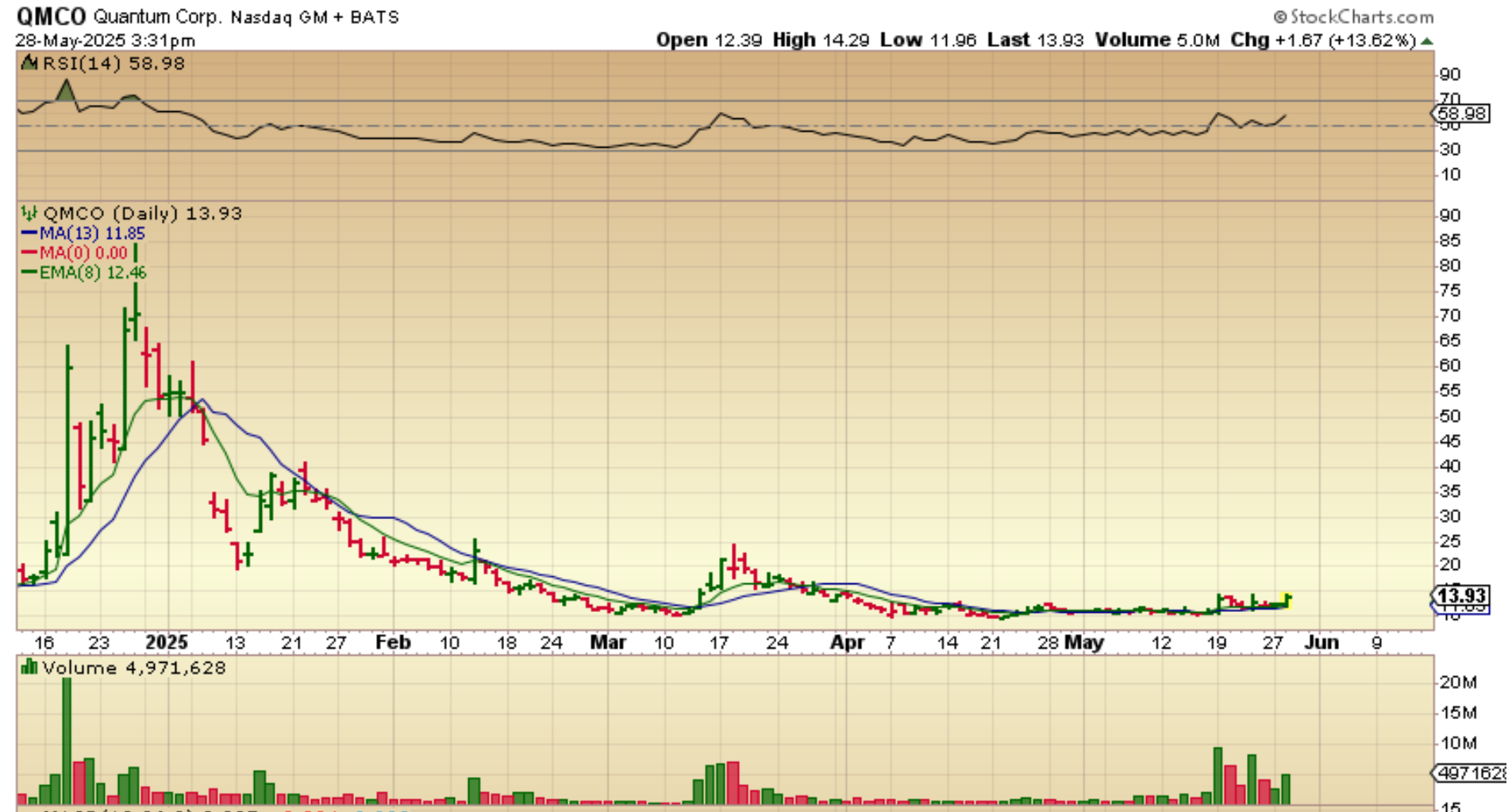Click the Quantum Corp. company name
Image resolution: width=1512 pixels, height=812 pixels.
pyautogui.click(x=157, y=17)
